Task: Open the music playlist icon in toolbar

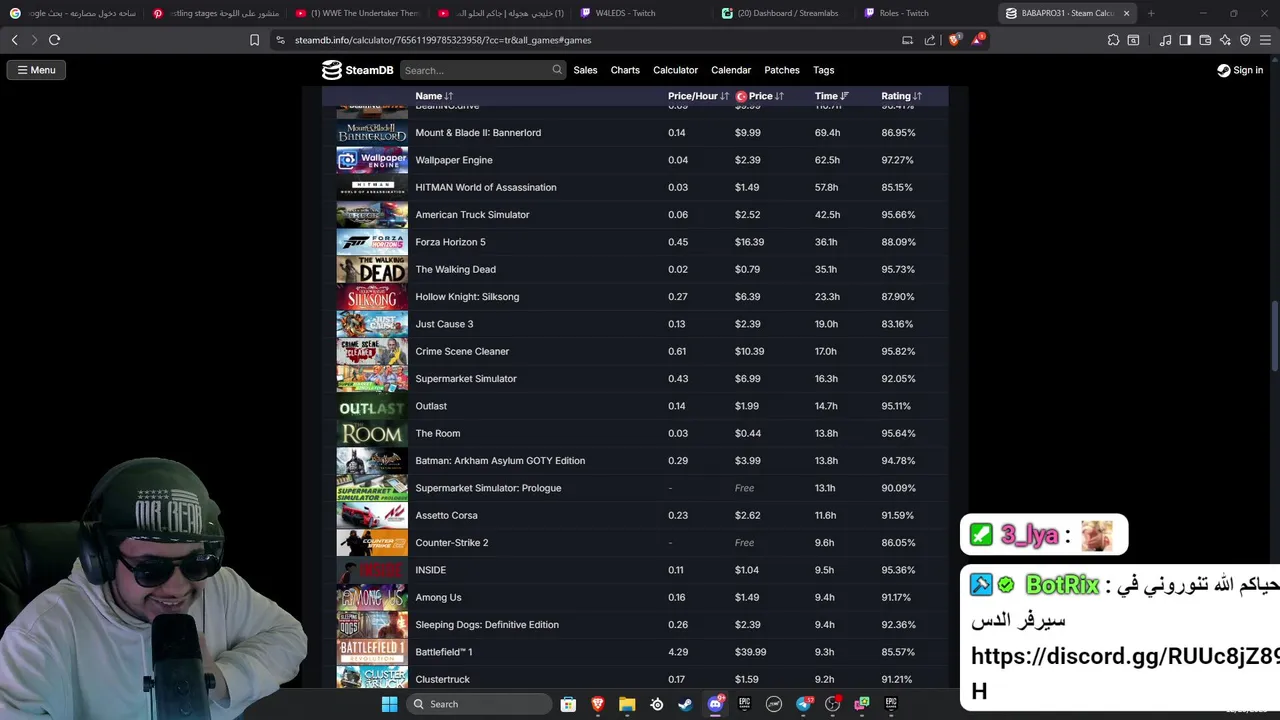Action: pos(1165,40)
